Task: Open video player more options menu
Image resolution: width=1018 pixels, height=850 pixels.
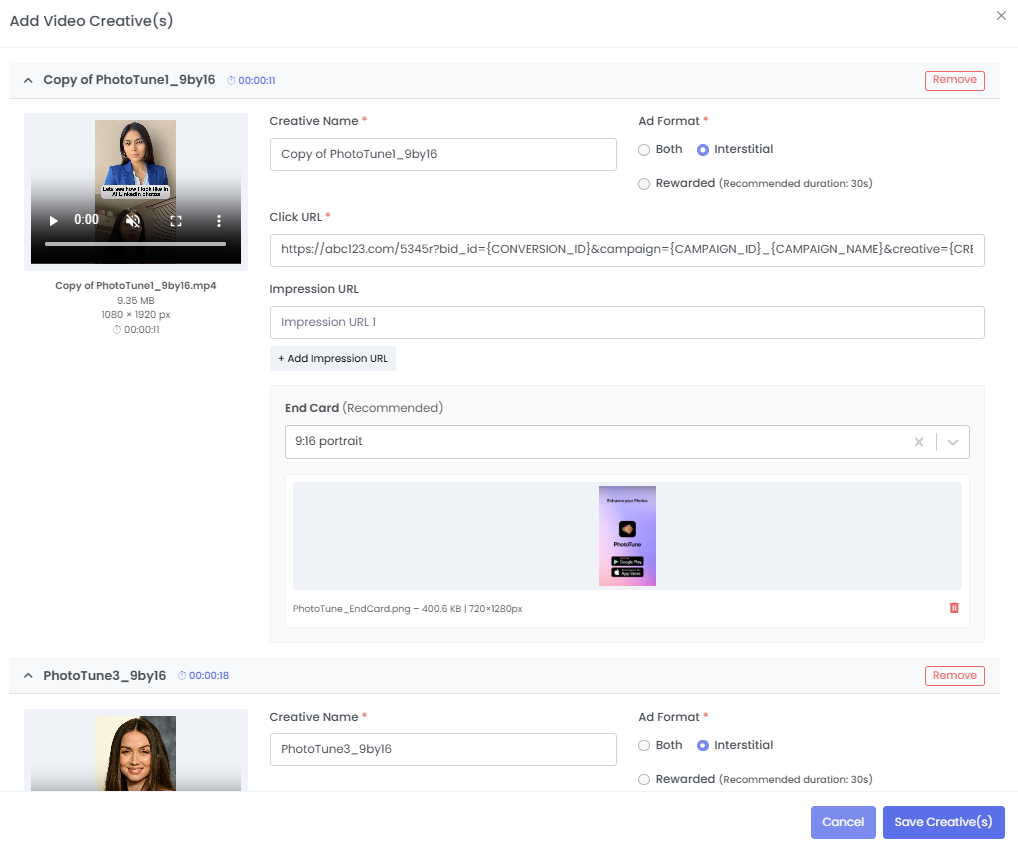Action: click(219, 220)
